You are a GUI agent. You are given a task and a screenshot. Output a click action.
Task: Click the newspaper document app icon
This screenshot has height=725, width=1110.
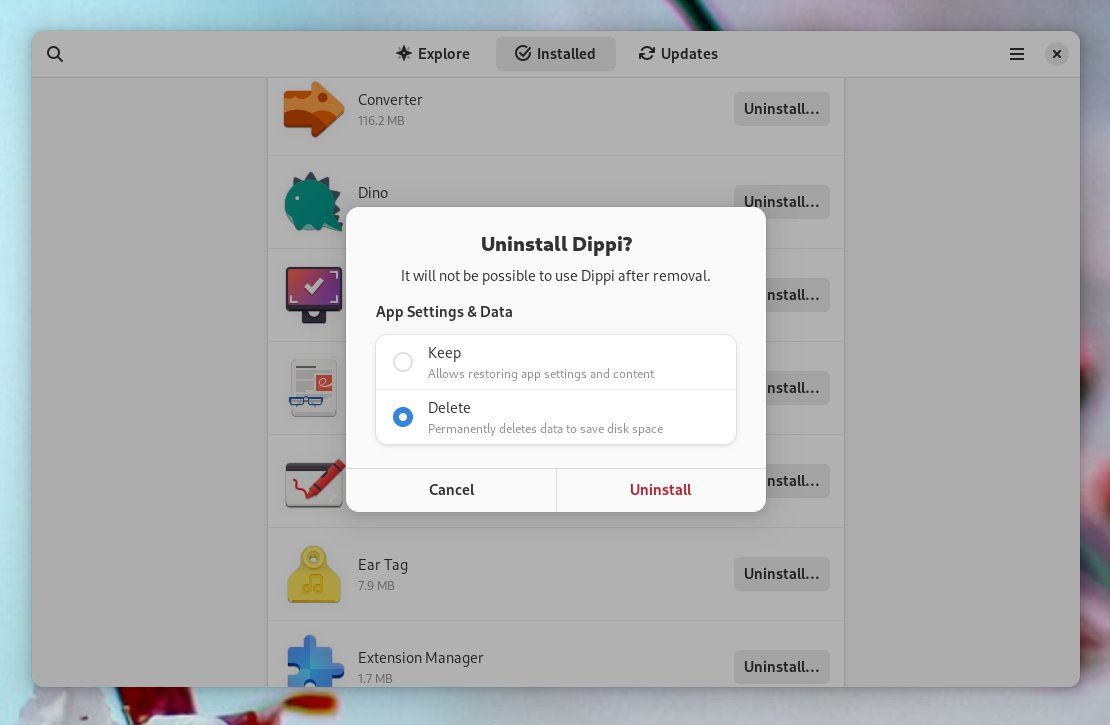314,388
